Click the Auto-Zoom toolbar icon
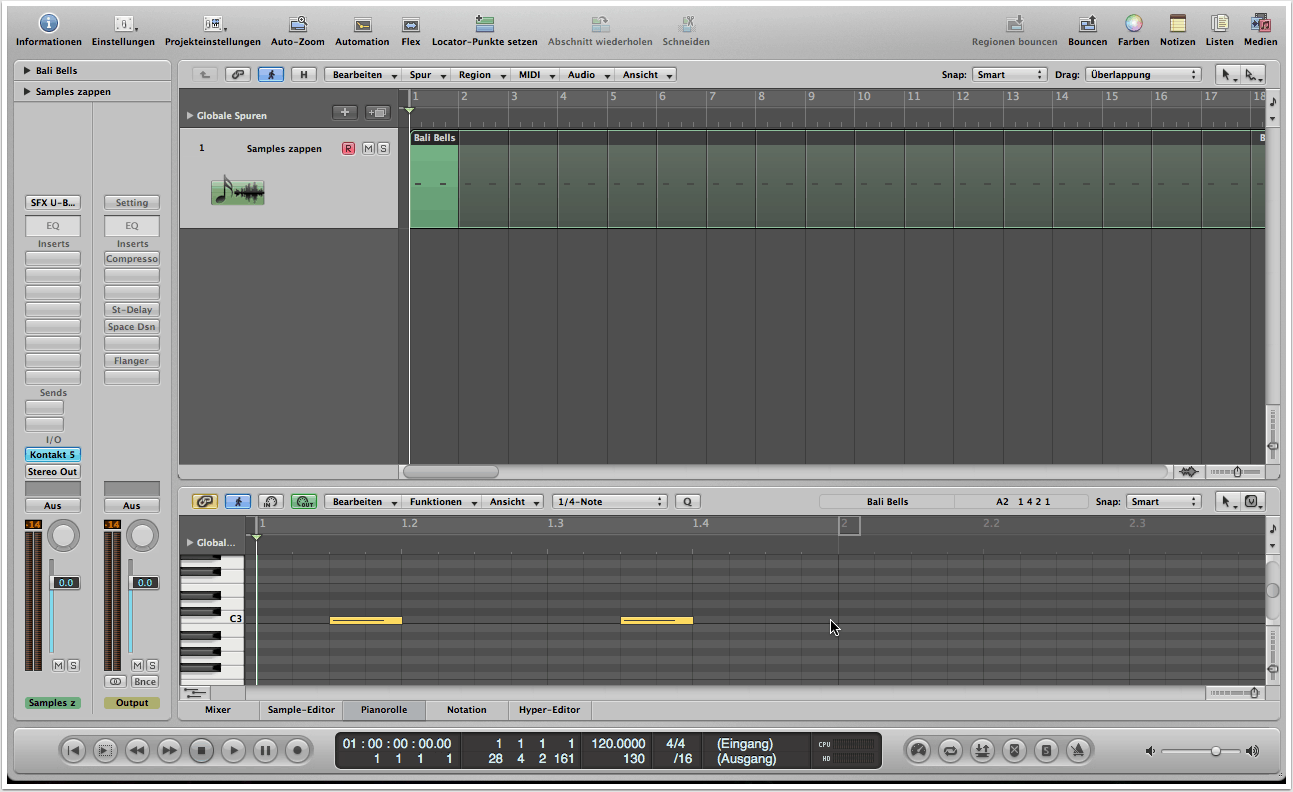 pyautogui.click(x=297, y=24)
